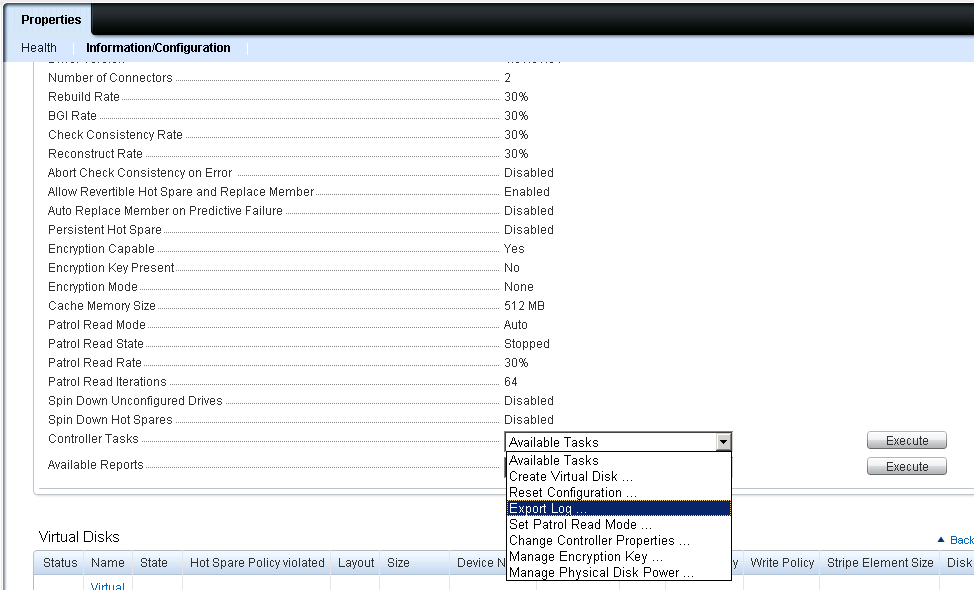This screenshot has height=590, width=974.
Task: Switch to the Health tab
Action: point(38,47)
